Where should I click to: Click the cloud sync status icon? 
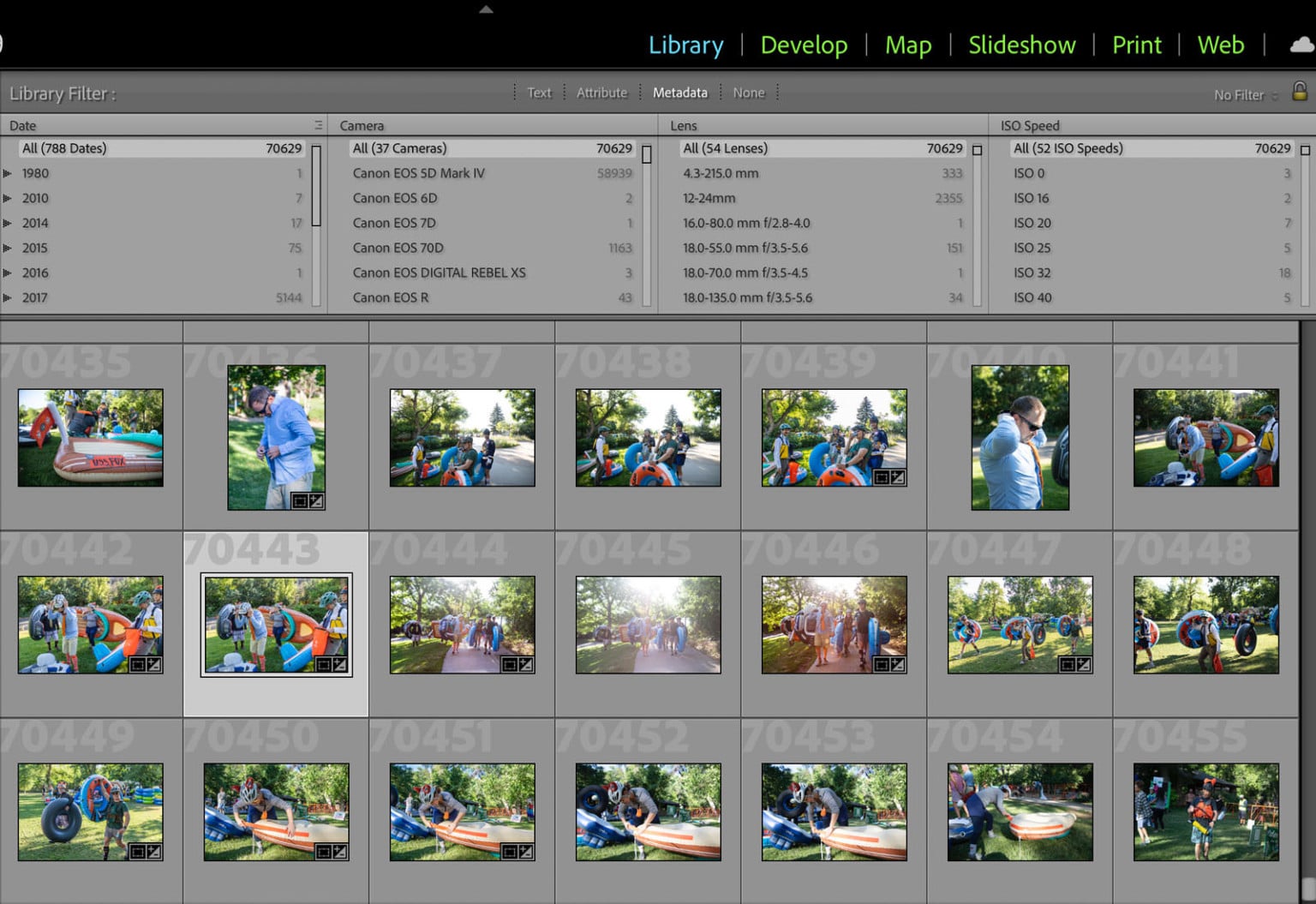pos(1301,45)
